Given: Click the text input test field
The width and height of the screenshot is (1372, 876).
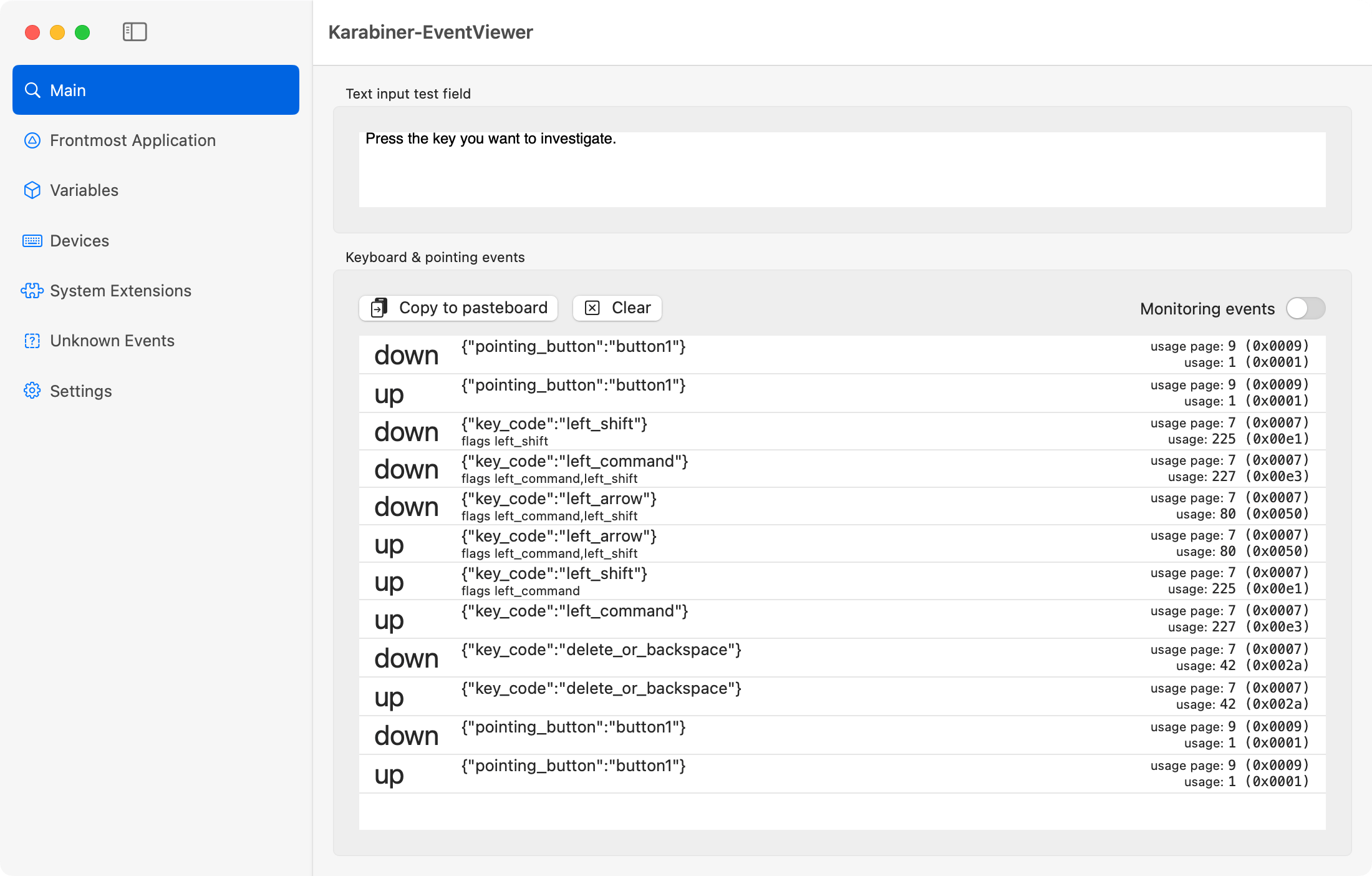Looking at the screenshot, I should [x=843, y=169].
